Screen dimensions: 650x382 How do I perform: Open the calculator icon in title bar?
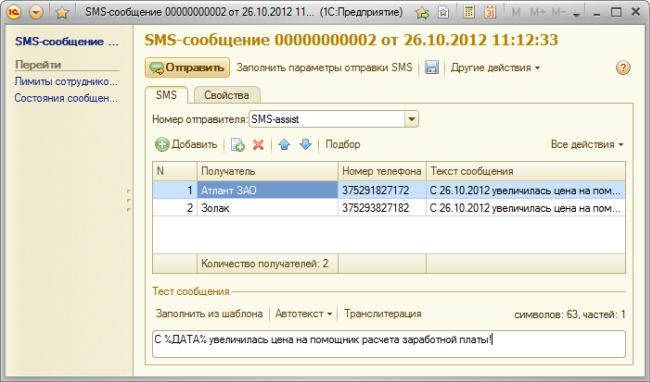coord(469,12)
